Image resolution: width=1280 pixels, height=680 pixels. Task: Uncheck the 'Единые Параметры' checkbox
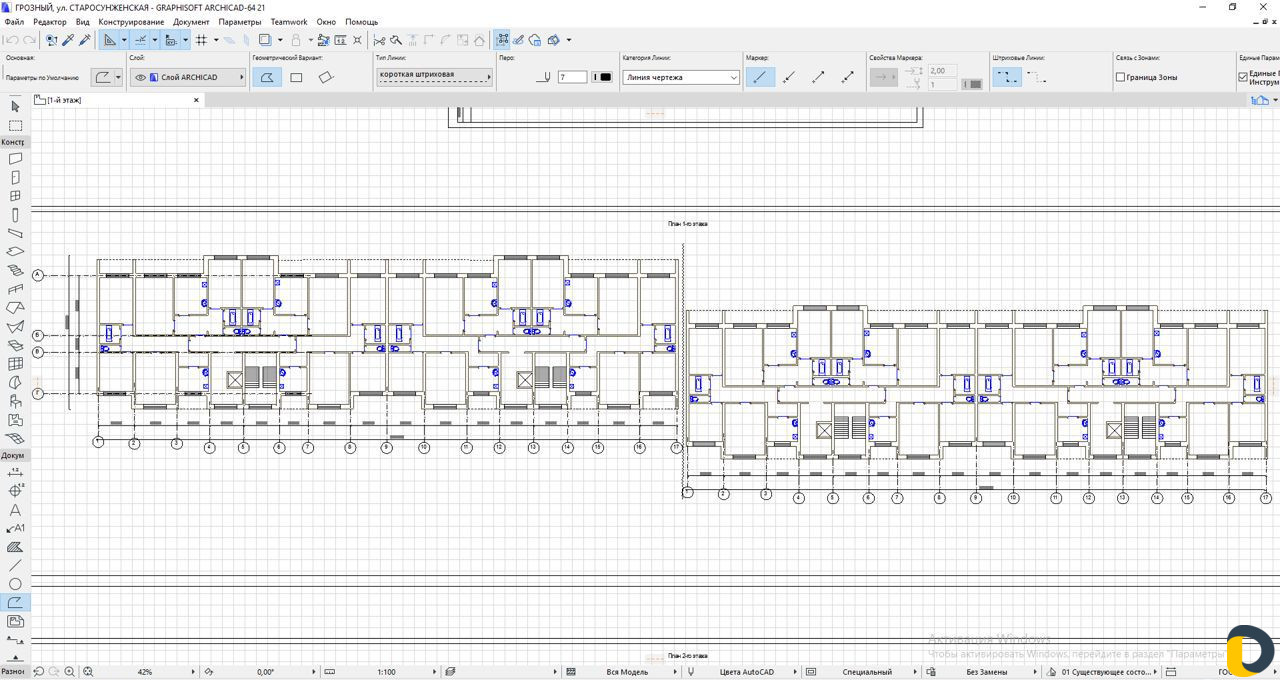point(1243,76)
